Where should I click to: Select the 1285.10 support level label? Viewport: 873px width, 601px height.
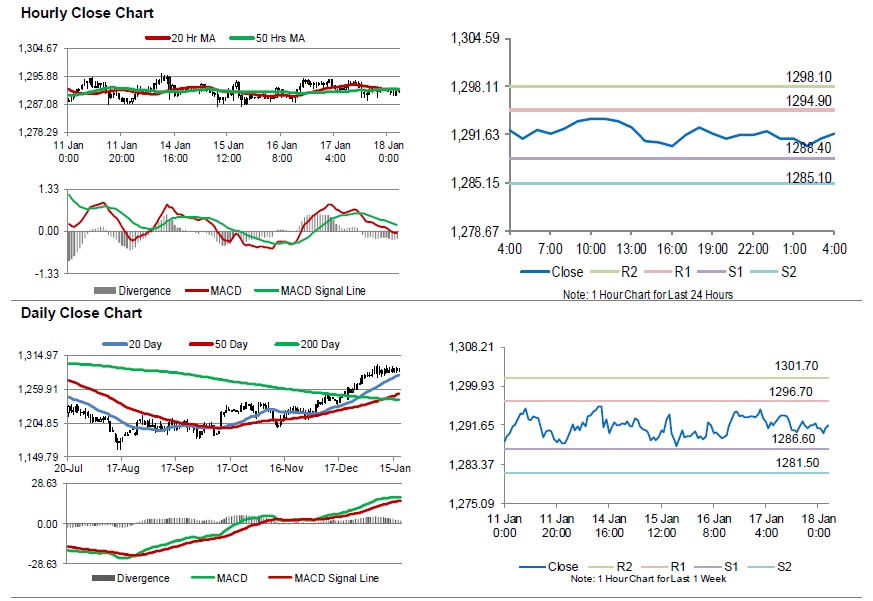pyautogui.click(x=808, y=178)
